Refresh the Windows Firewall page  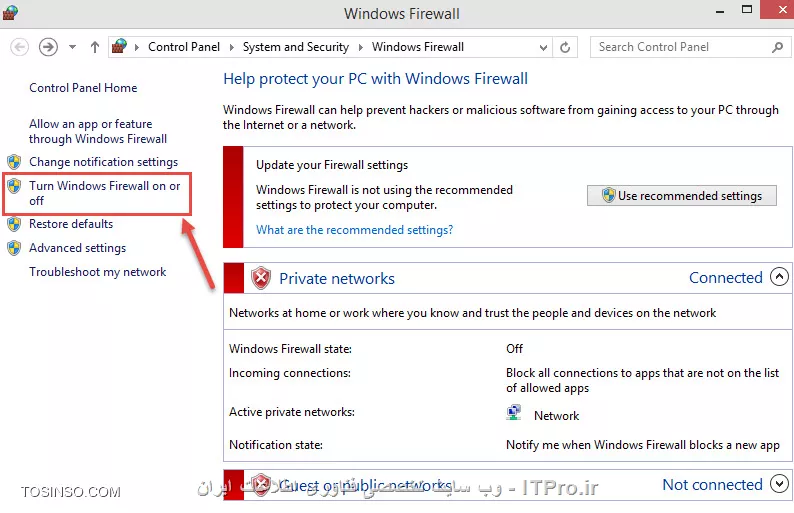tap(565, 47)
